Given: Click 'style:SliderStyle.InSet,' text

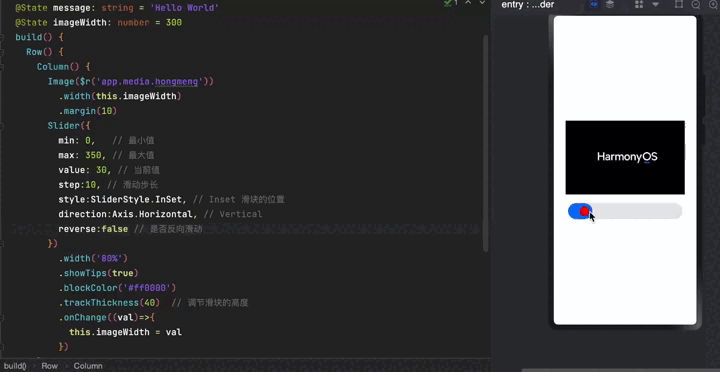Looking at the screenshot, I should point(123,199).
